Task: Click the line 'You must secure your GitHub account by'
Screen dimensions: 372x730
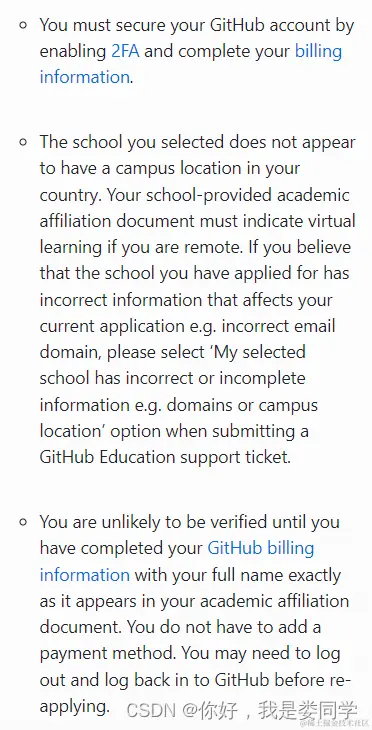Action: click(197, 25)
